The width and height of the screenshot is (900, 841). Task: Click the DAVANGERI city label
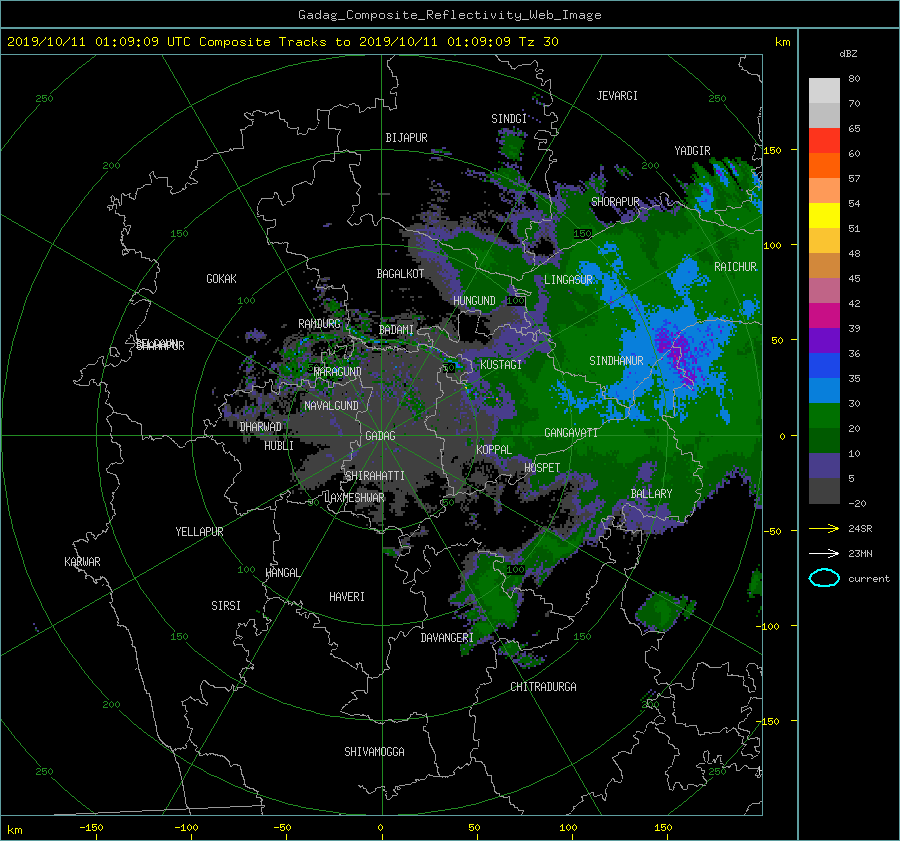(447, 638)
